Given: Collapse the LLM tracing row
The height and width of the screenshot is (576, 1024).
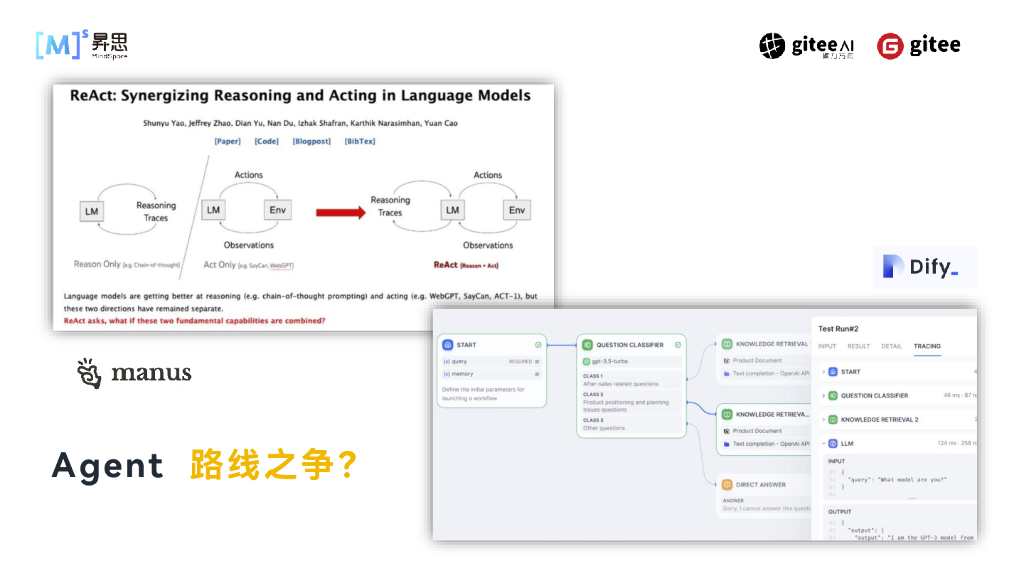Looking at the screenshot, I should 824,443.
